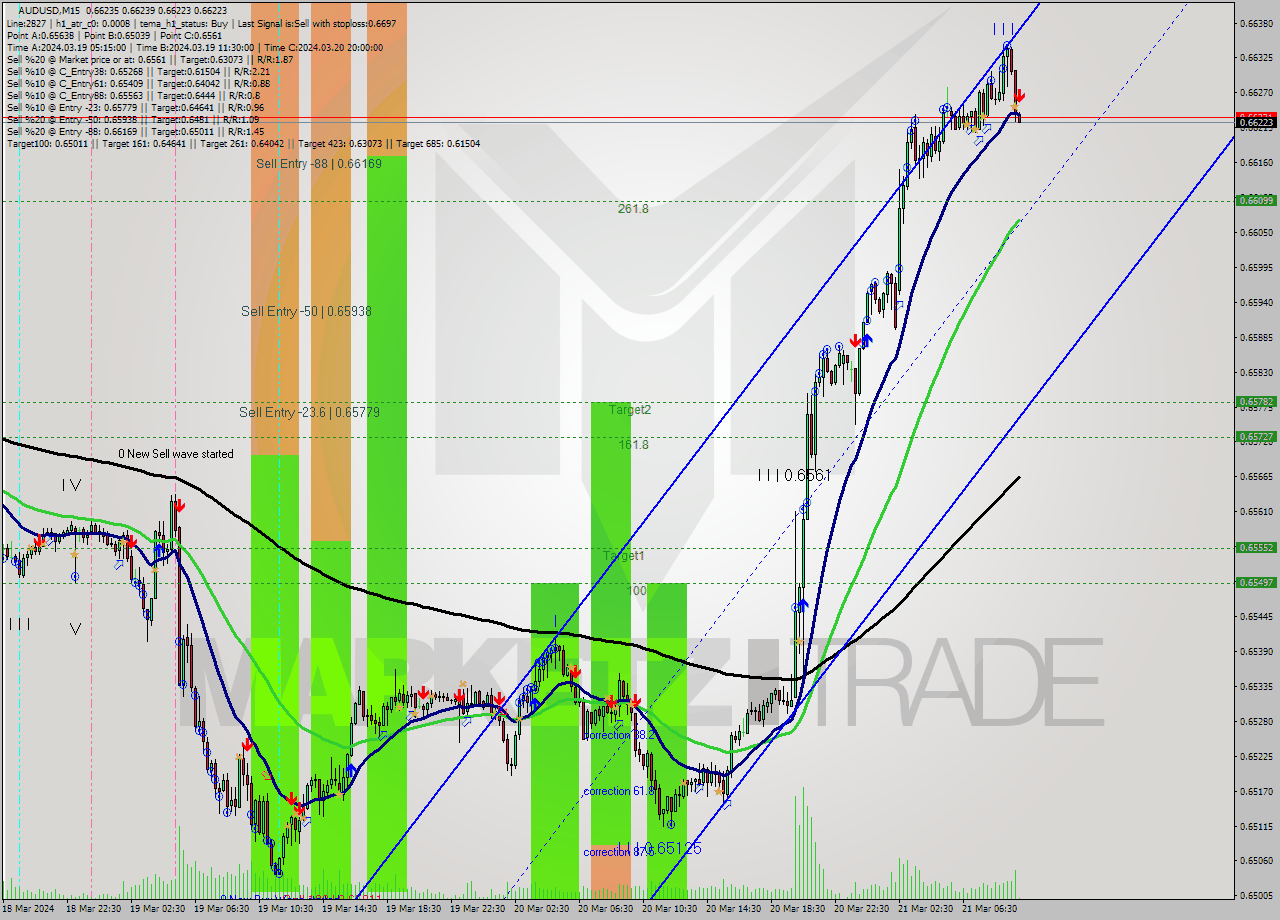Click the '19 Mar 18:30' time axis label
This screenshot has width=1280, height=920.
(414, 909)
